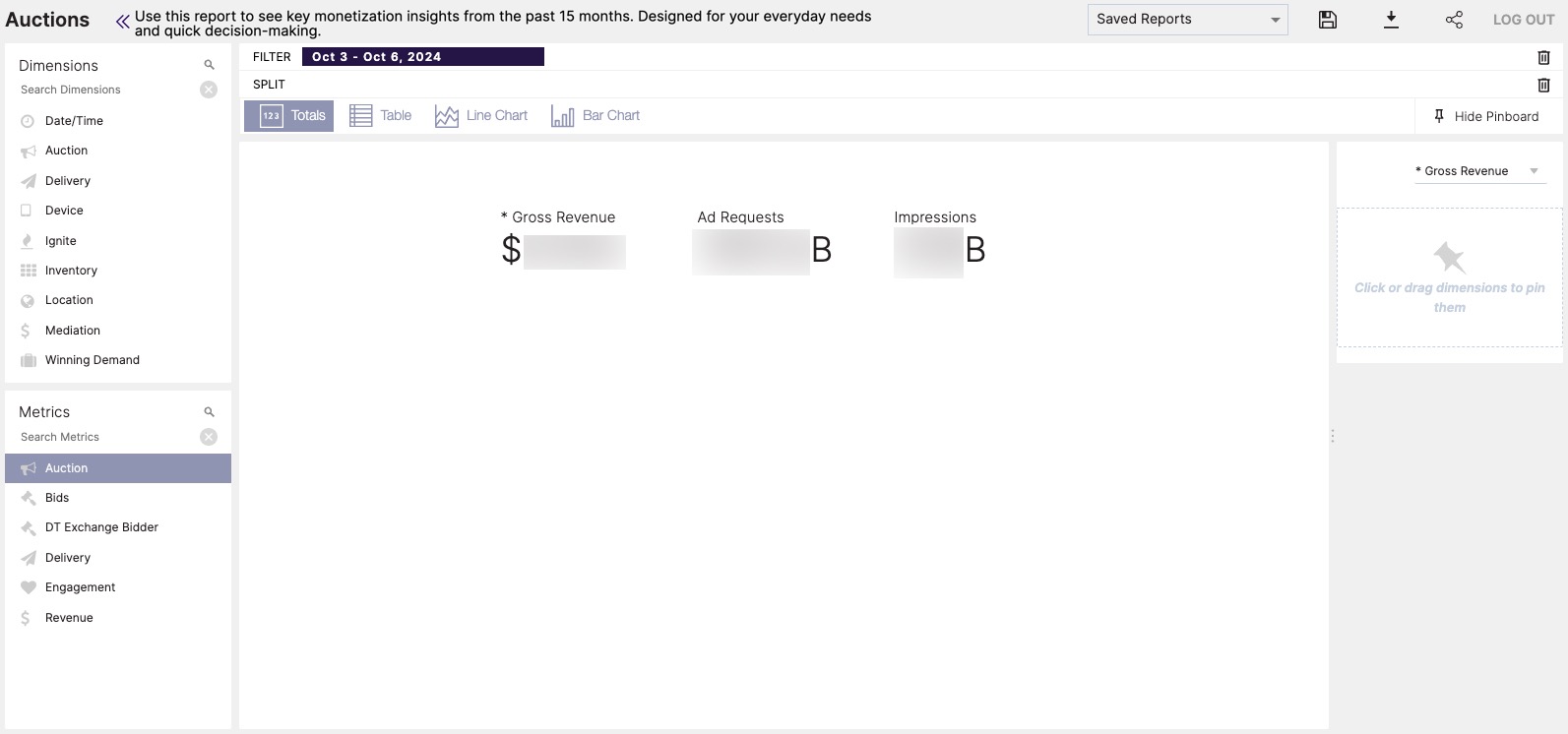Click the LOG OUT button

tap(1523, 20)
